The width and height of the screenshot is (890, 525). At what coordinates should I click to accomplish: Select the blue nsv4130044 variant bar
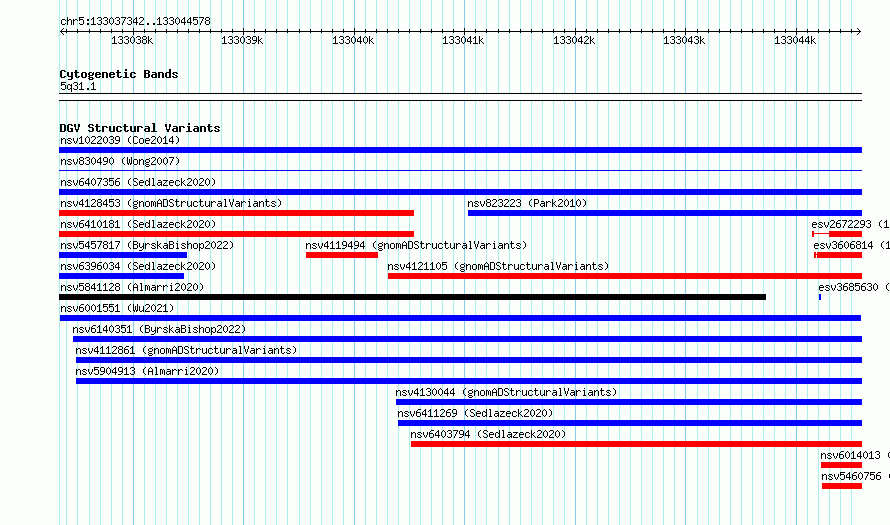[629, 402]
